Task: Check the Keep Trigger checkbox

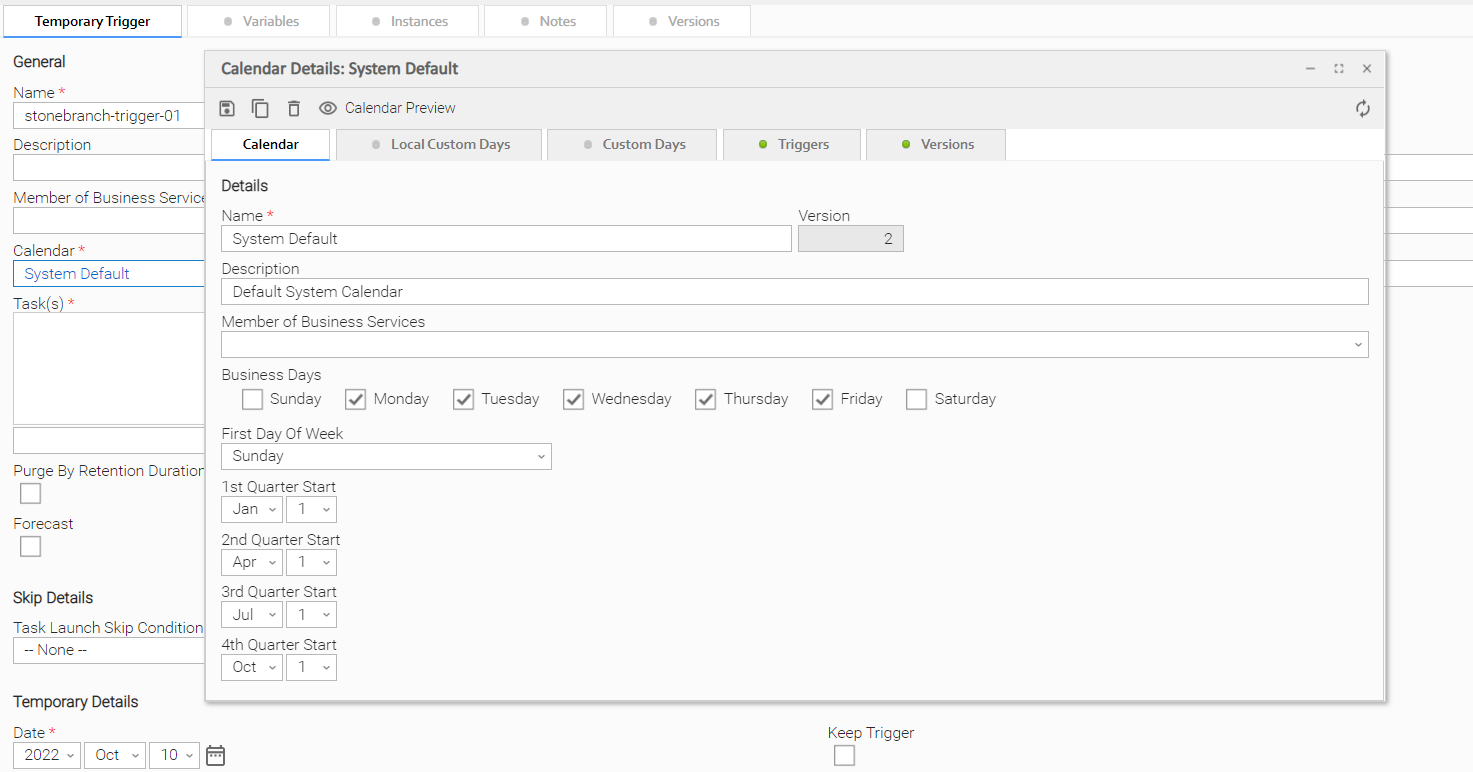Action: (x=844, y=756)
